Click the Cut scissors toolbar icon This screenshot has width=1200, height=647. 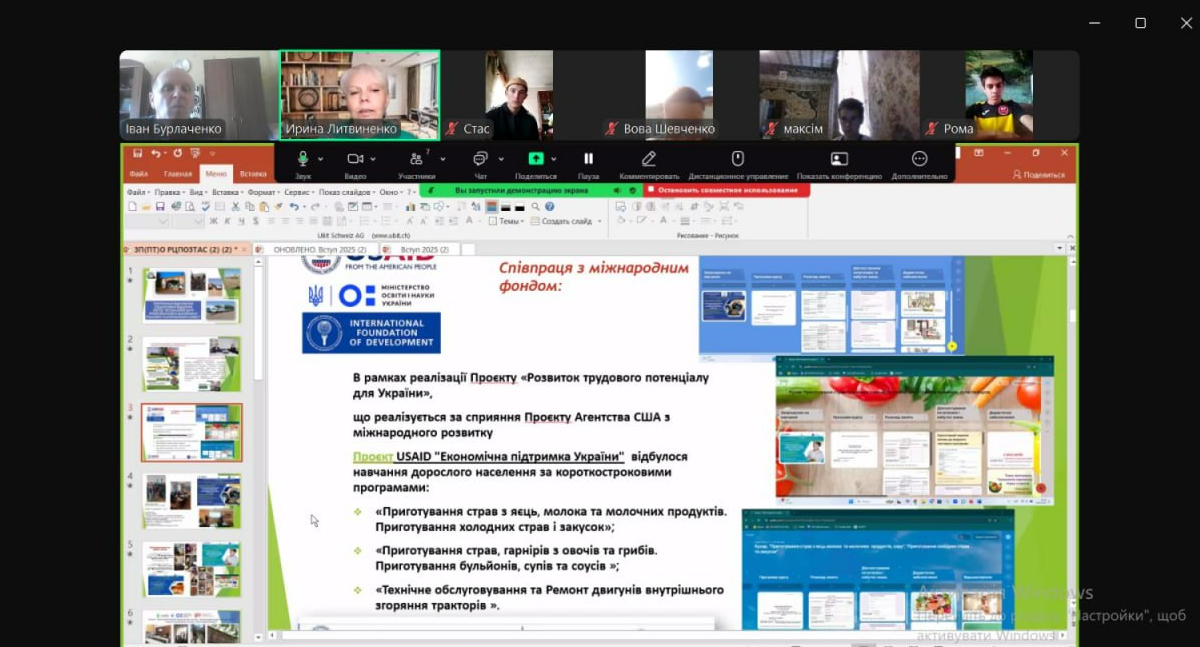236,207
